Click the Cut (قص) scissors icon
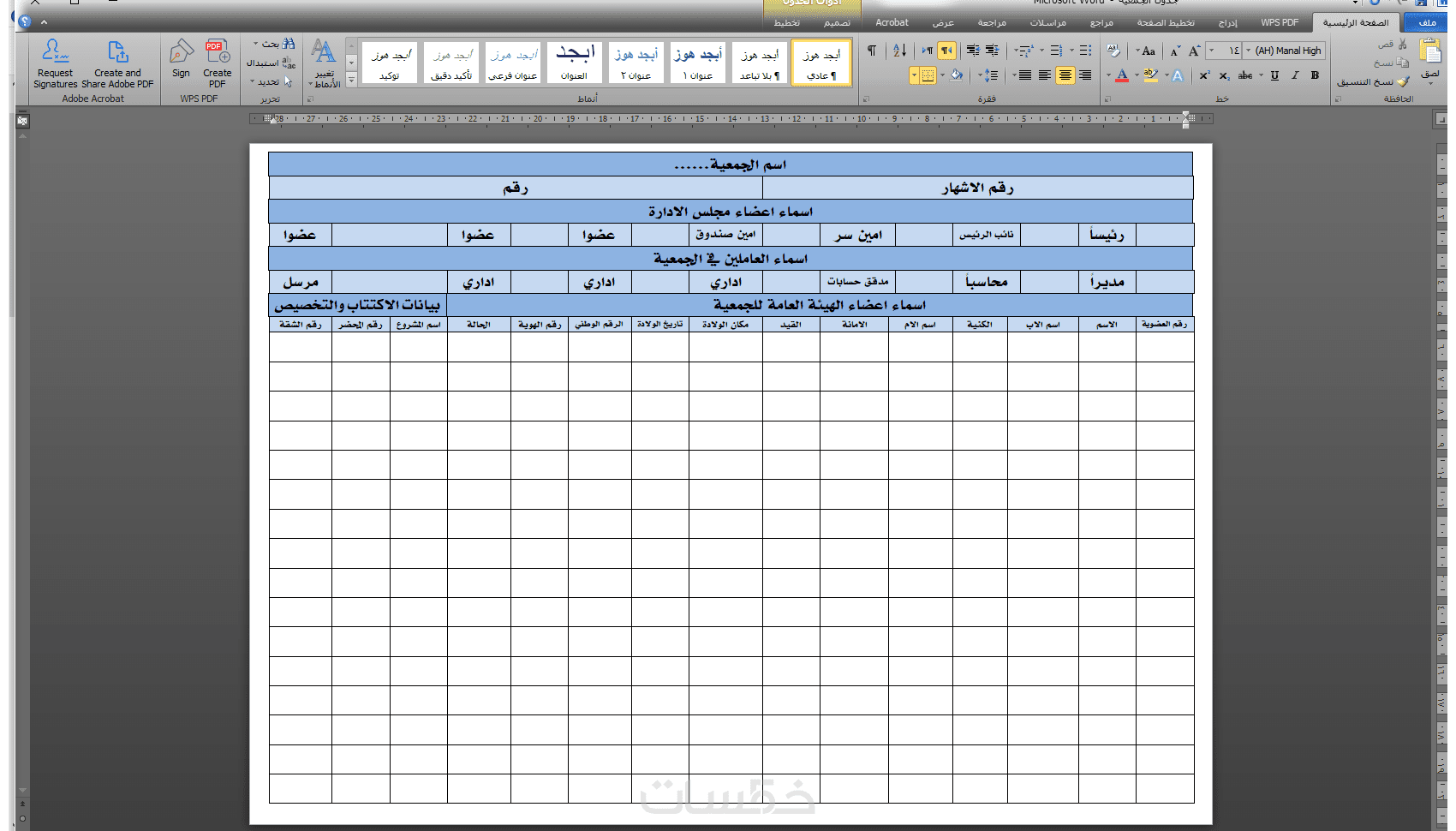The image size is (1456, 831). coord(1402,44)
